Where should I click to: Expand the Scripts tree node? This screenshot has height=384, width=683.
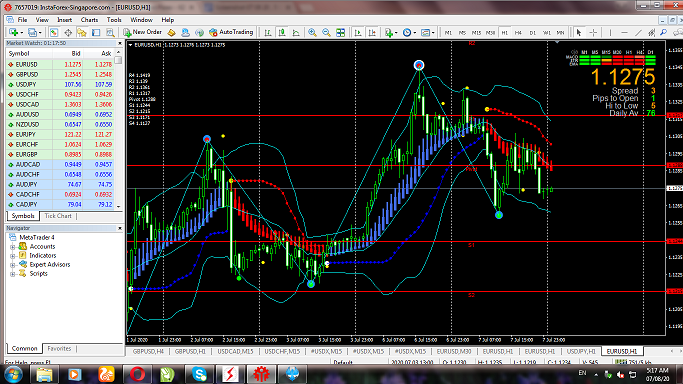(x=13, y=274)
